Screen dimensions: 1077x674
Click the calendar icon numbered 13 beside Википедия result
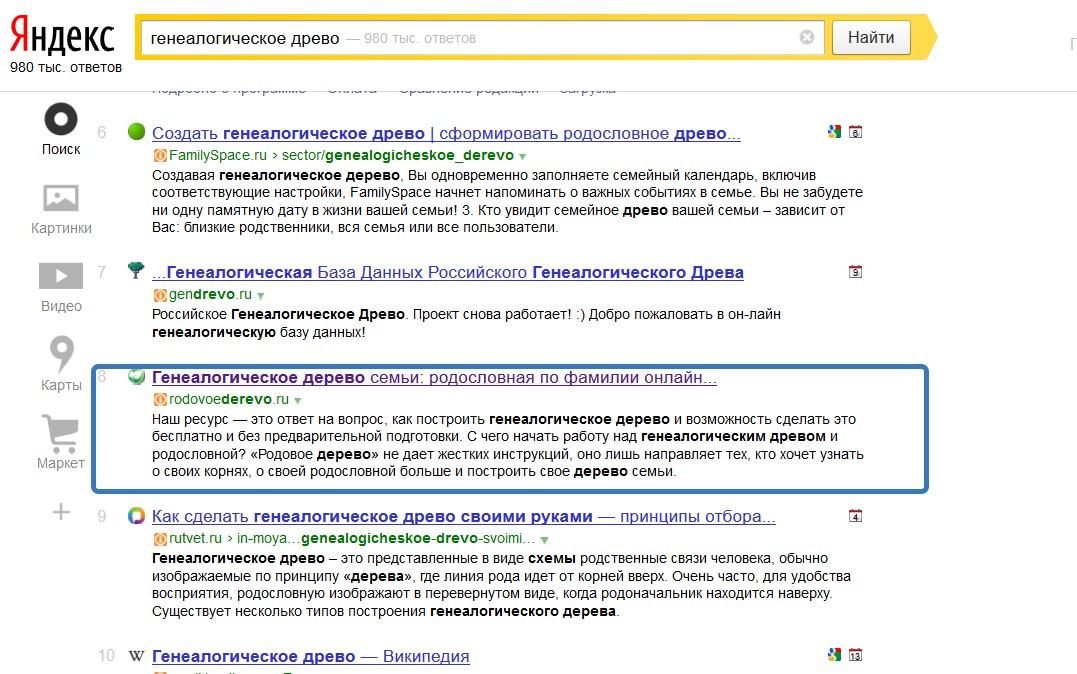855,655
